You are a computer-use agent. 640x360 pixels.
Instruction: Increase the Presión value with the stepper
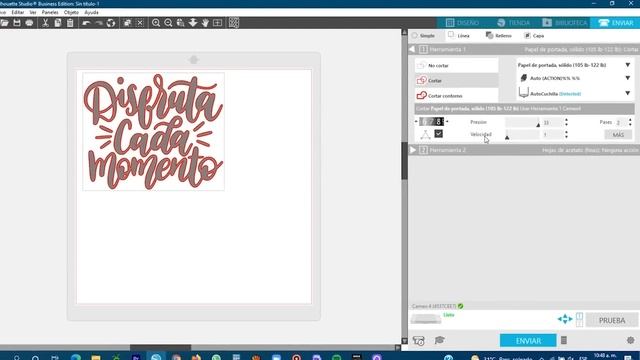tap(566, 120)
